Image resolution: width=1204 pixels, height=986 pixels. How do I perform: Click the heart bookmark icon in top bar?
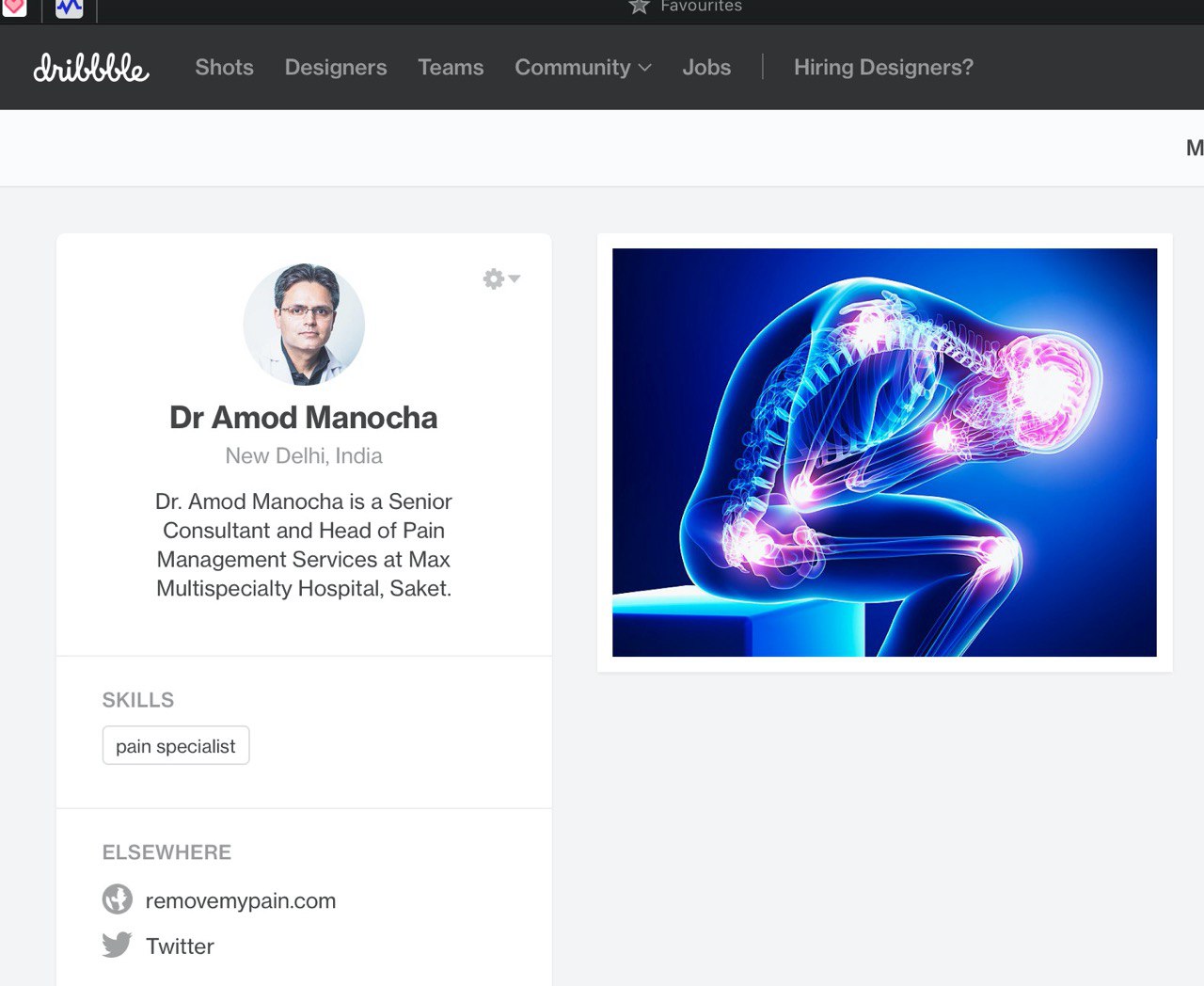[14, 8]
